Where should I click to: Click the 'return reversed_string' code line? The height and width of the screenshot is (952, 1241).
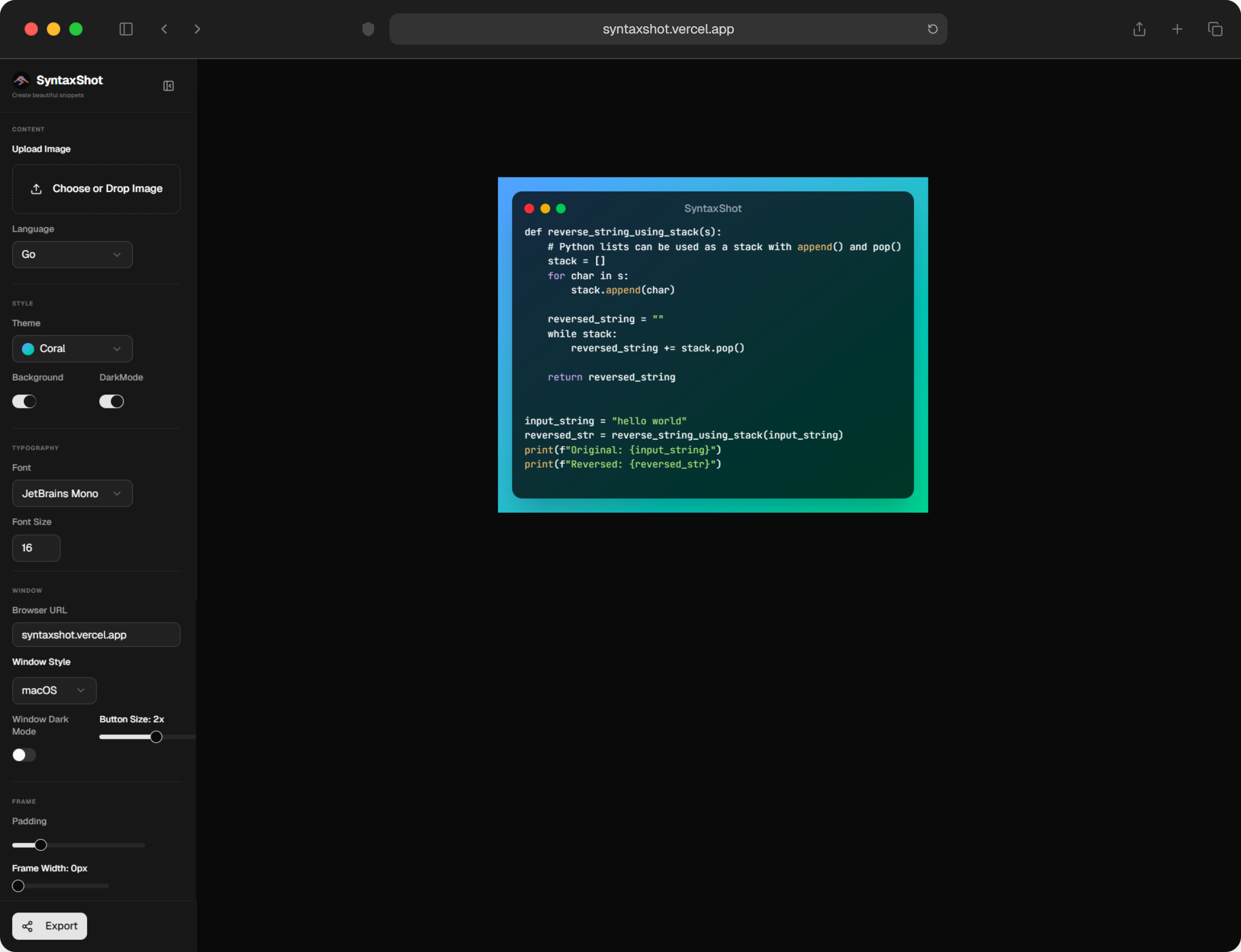click(612, 377)
